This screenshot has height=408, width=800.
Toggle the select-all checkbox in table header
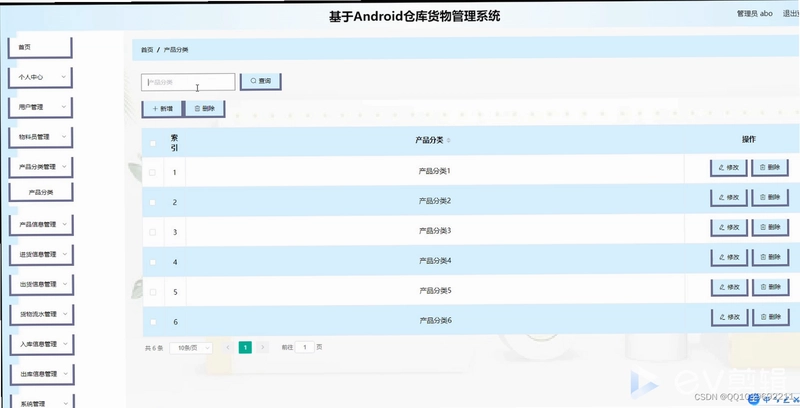(153, 143)
